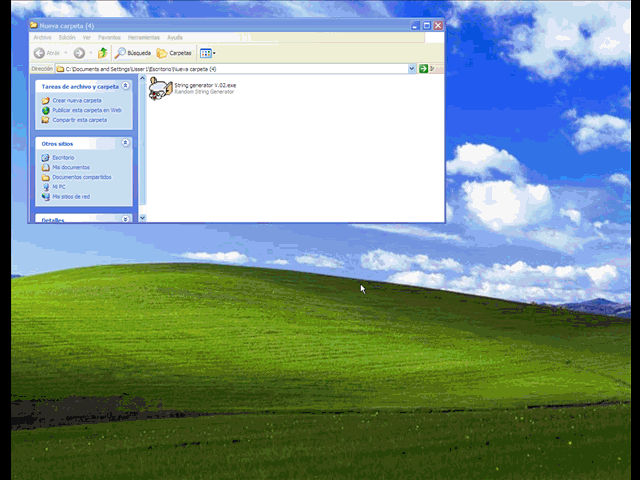Open the Forward history dropdown arrow
This screenshot has height=480, width=640.
click(91, 53)
